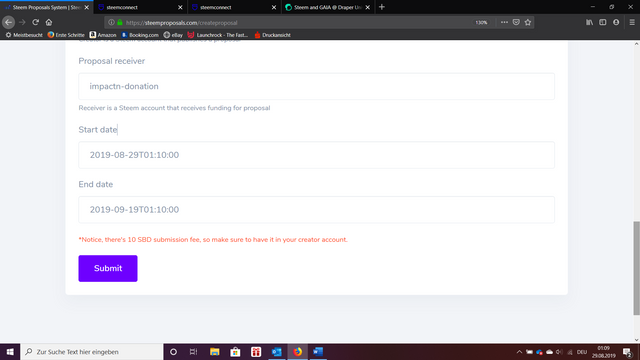Close the Steem and GAIA tab
Image resolution: width=640 pixels, height=360 pixels.
(x=368, y=7)
